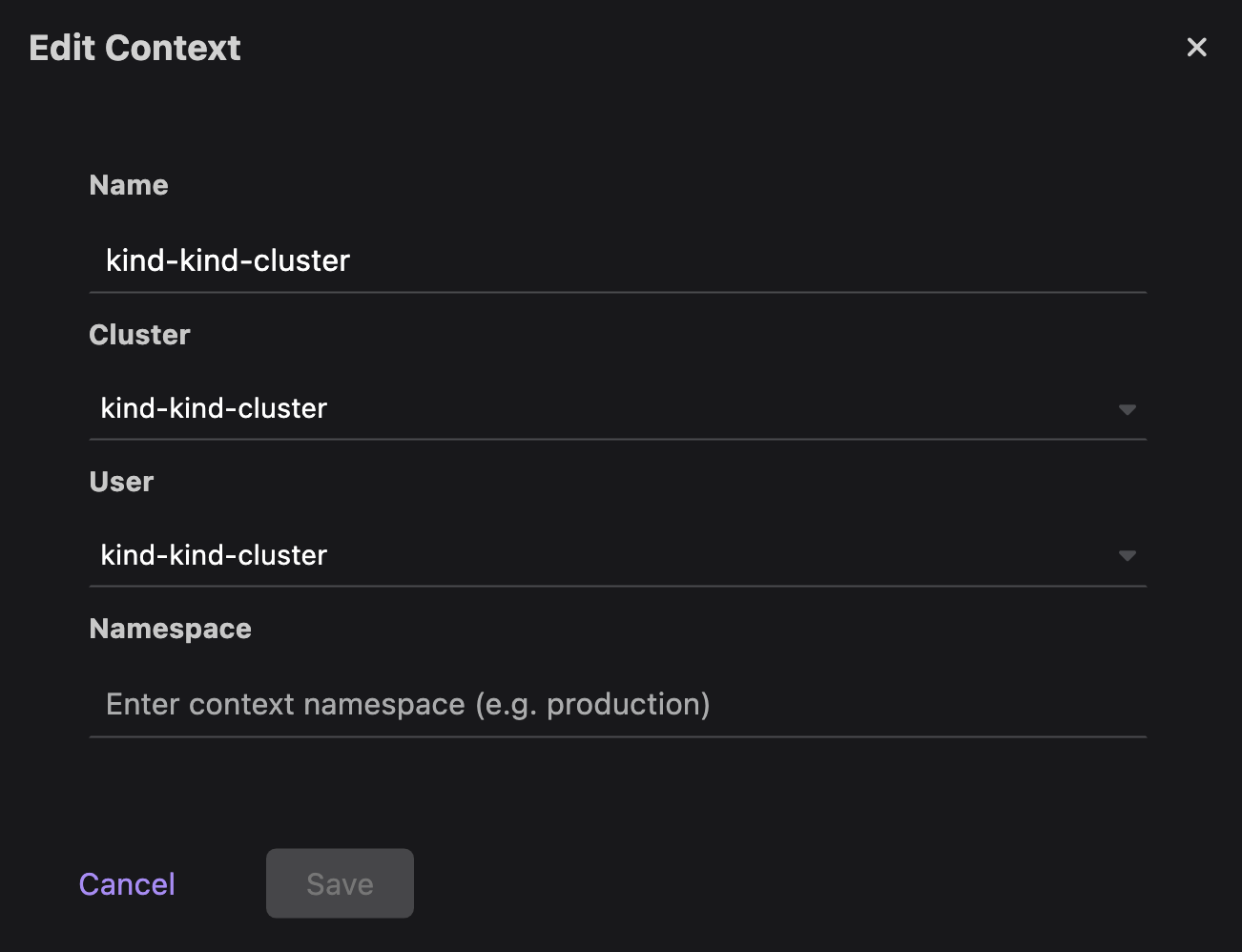Focus the context namespace placeholder text
Image resolution: width=1242 pixels, height=952 pixels.
point(408,704)
